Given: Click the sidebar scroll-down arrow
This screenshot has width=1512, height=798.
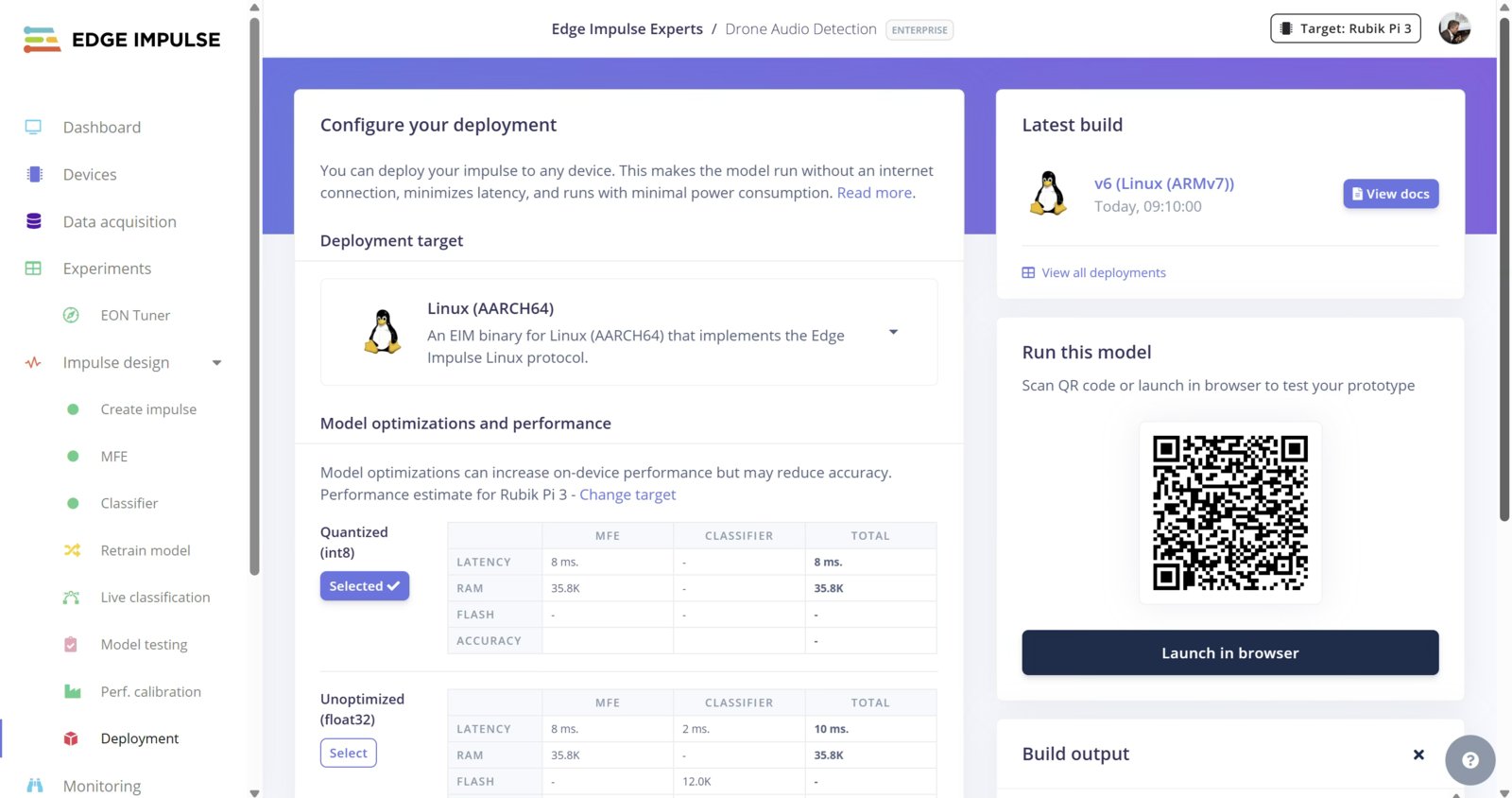Looking at the screenshot, I should click(x=254, y=792).
